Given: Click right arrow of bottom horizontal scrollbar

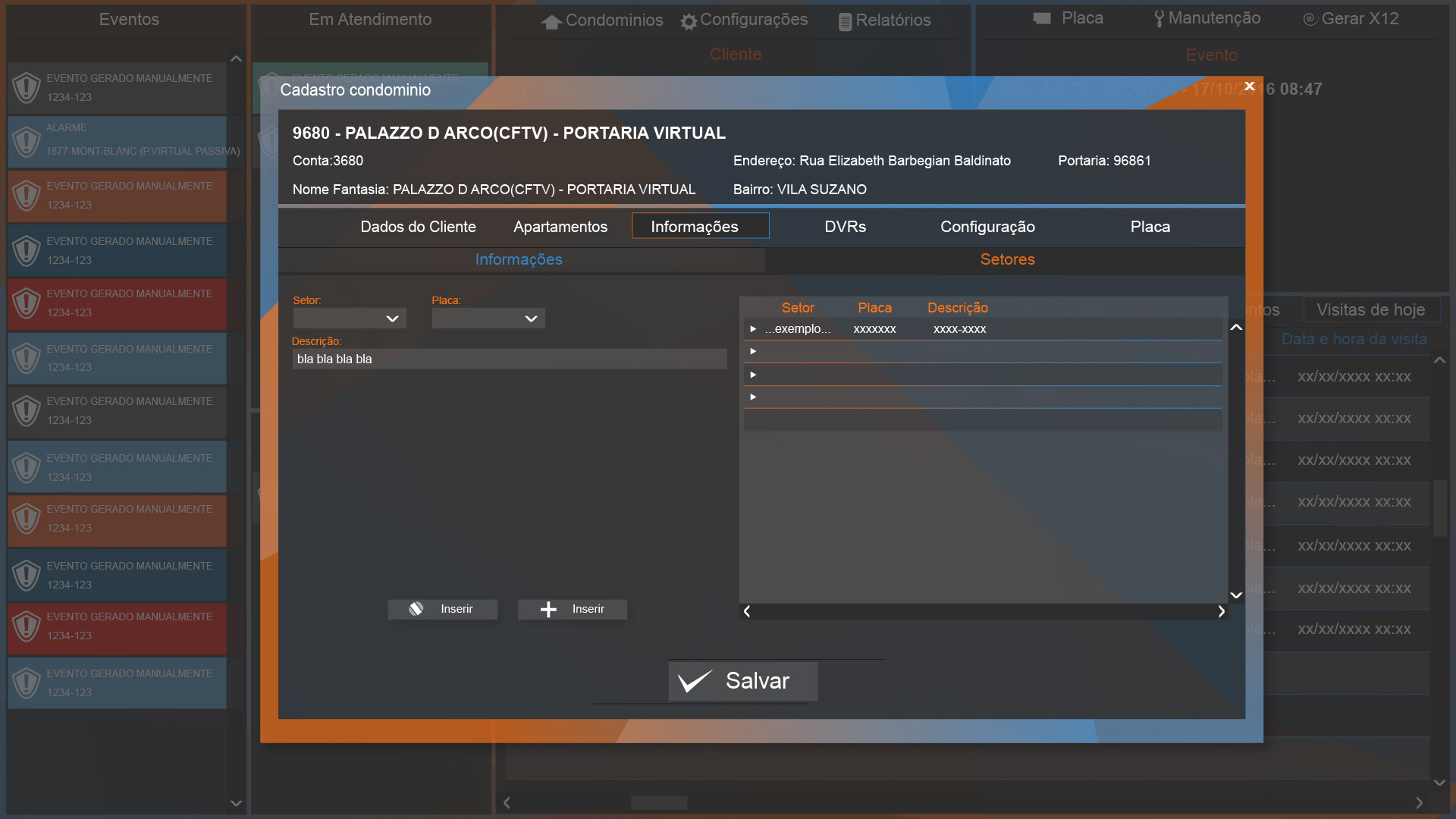Looking at the screenshot, I should tap(1420, 802).
